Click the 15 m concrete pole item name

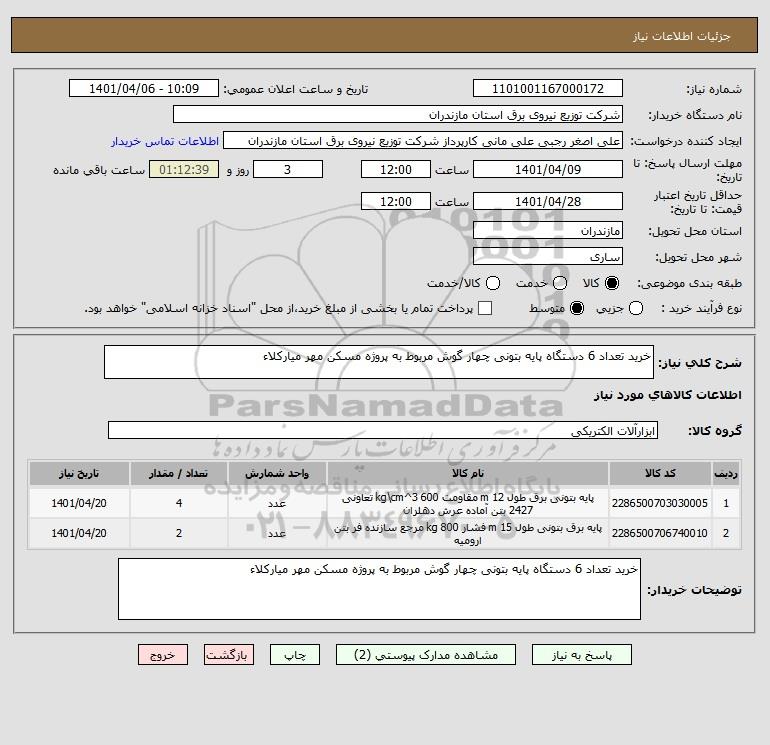pos(468,534)
